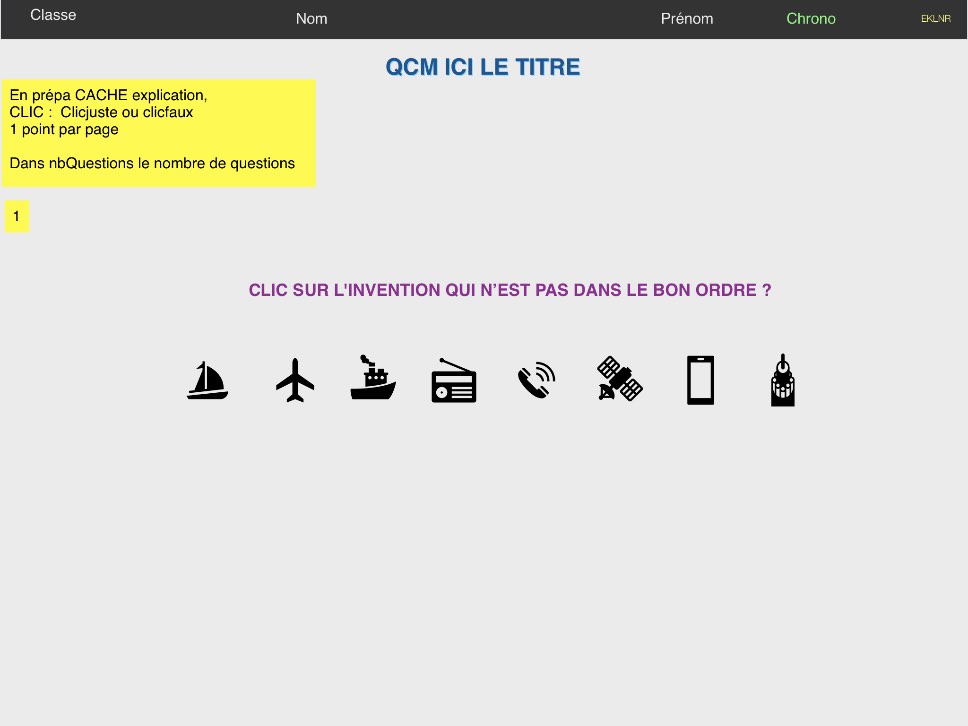Click the title QCM ICI LE TITRE
Viewport: 968px width, 726px height.
pos(483,67)
